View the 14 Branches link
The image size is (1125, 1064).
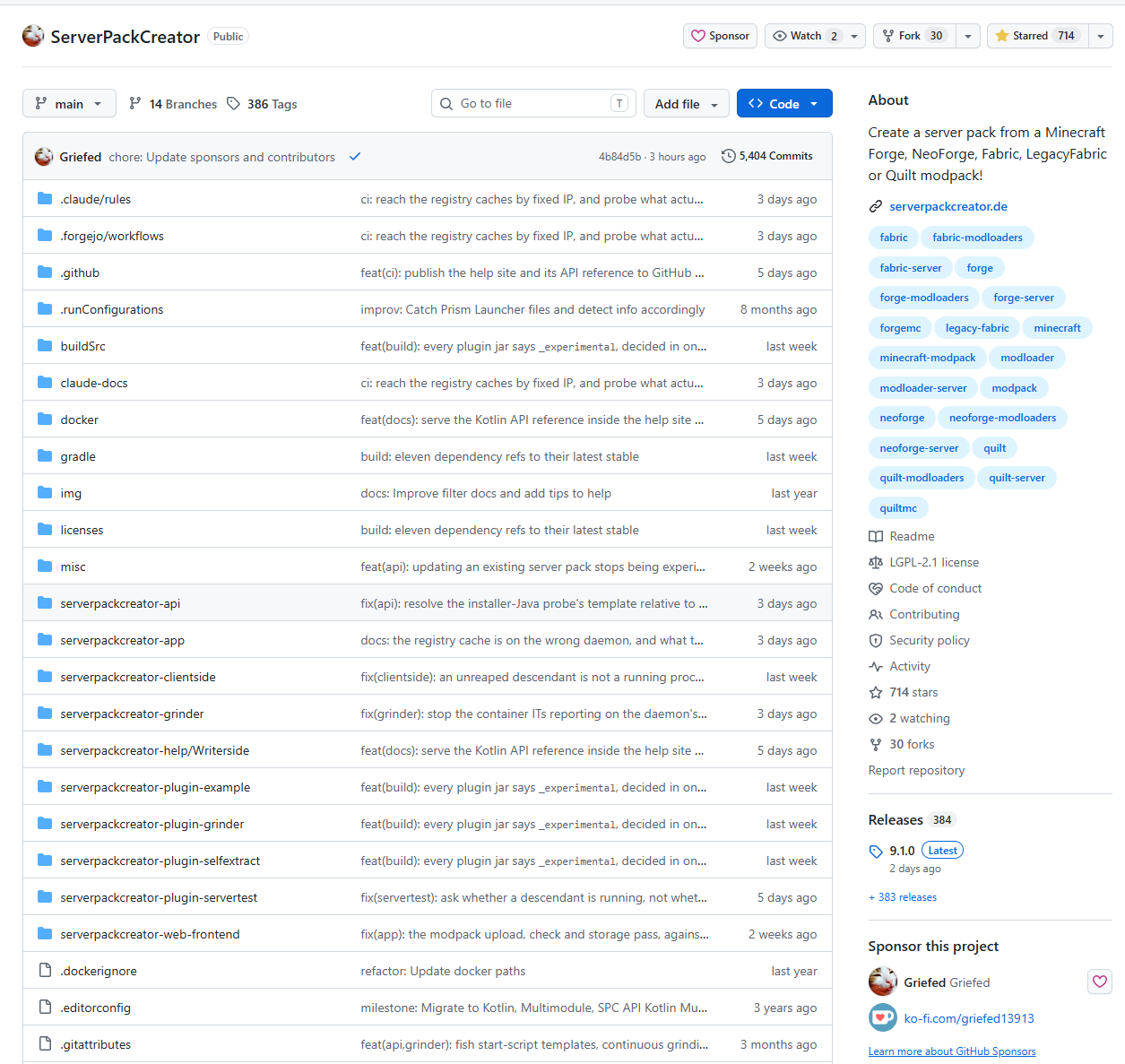click(173, 104)
